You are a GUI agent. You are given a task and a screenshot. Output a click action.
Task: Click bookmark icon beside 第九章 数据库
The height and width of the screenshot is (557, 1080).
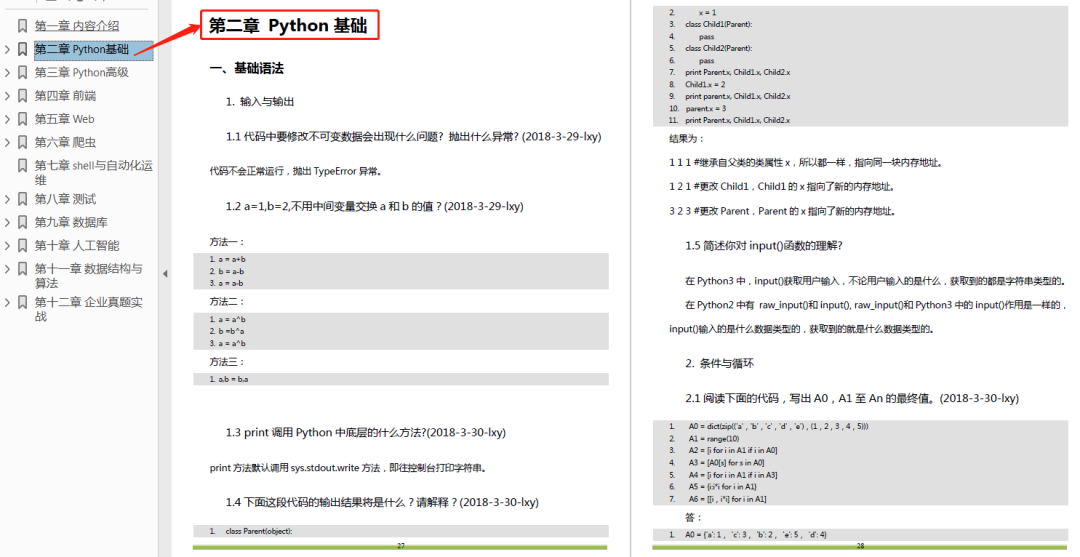22,222
